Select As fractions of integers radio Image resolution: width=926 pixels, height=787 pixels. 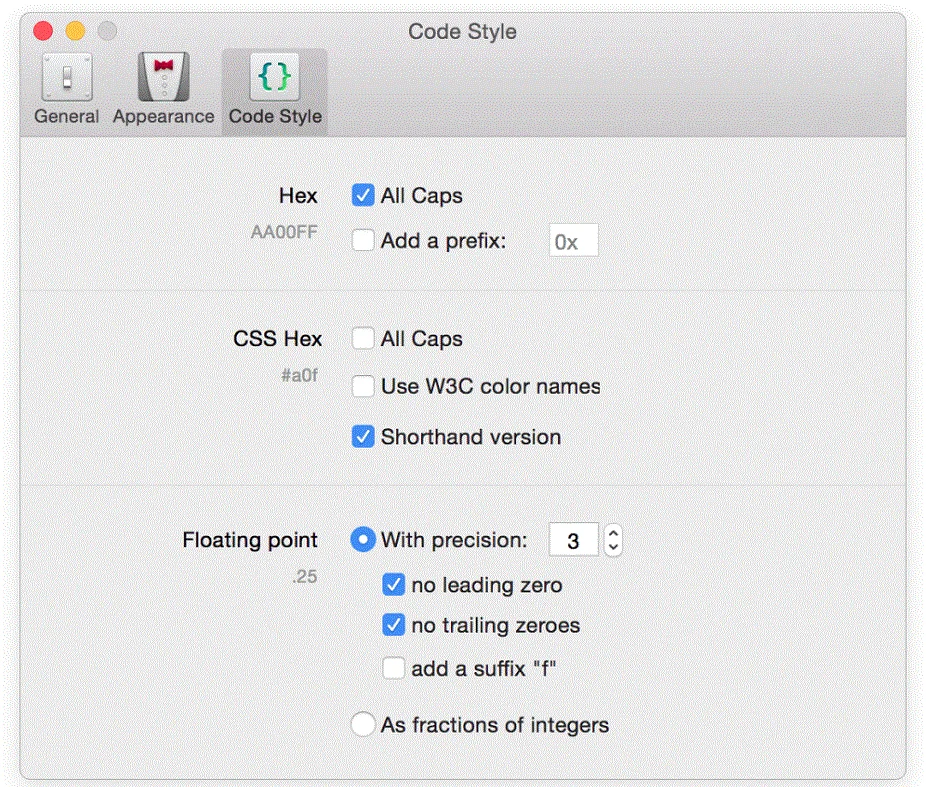tap(363, 724)
